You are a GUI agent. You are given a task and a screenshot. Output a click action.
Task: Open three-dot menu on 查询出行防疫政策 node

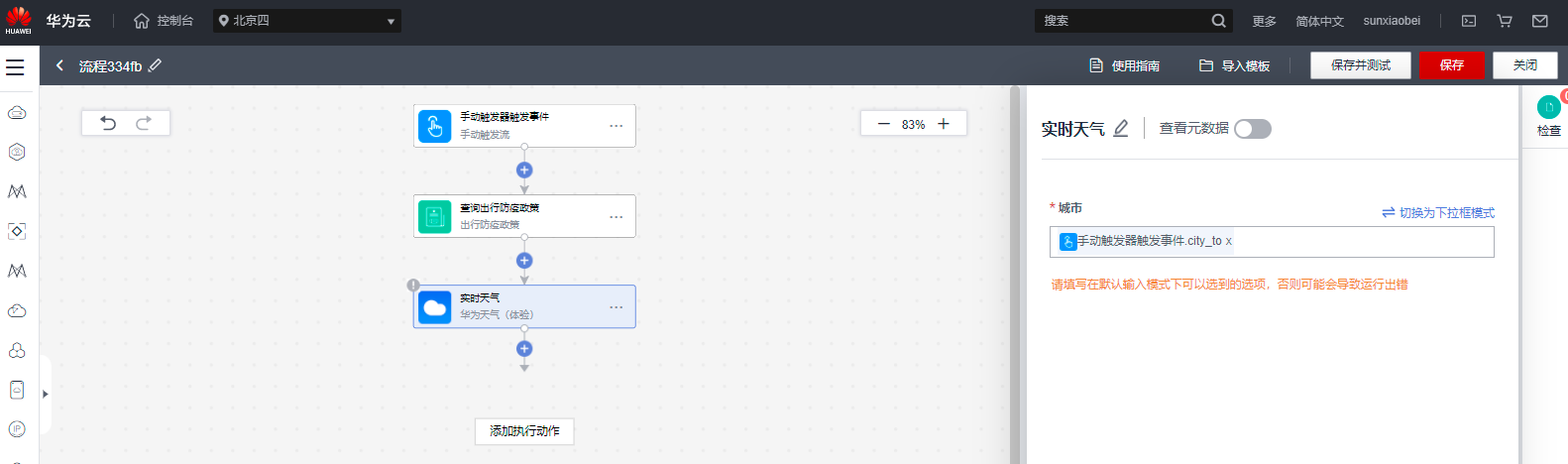pyautogui.click(x=616, y=217)
